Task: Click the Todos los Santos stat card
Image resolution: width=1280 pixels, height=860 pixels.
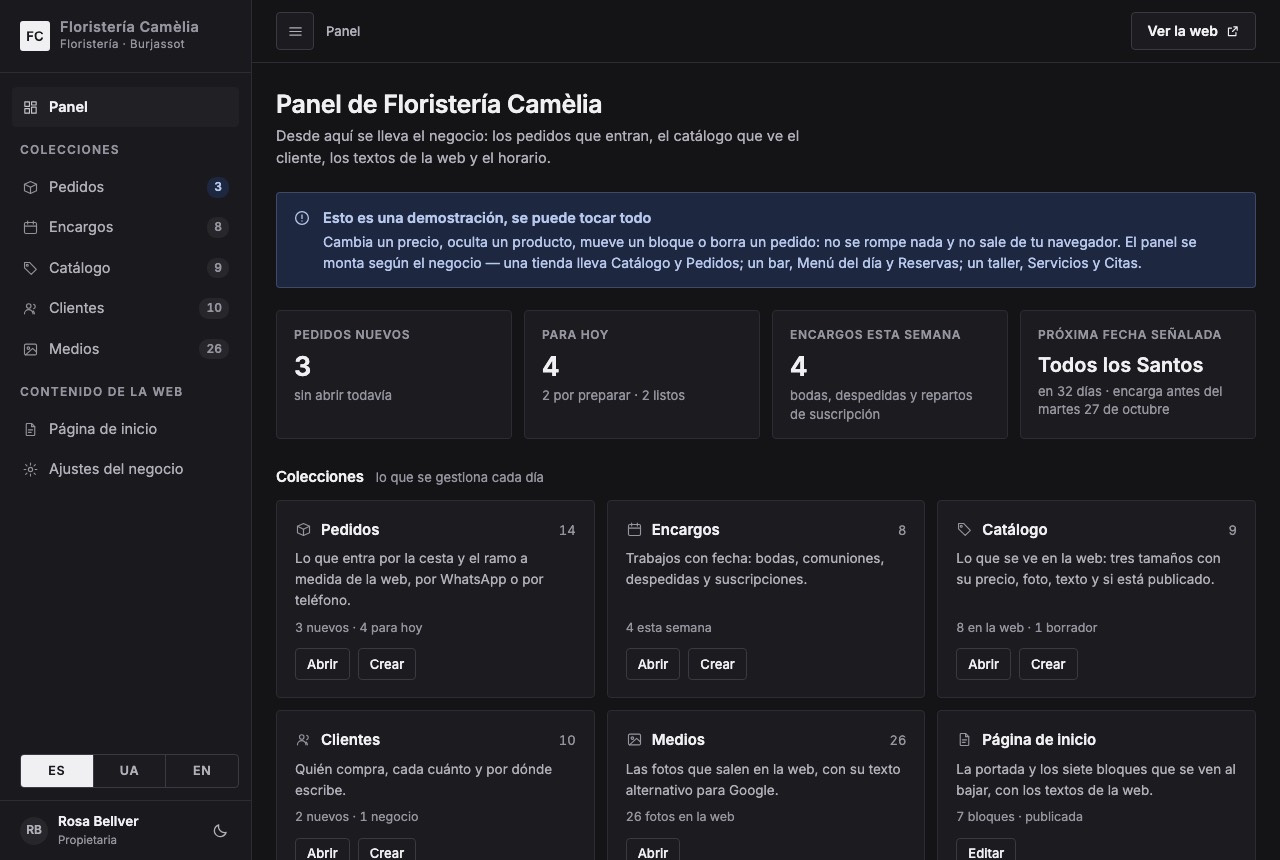Action: [x=1138, y=374]
